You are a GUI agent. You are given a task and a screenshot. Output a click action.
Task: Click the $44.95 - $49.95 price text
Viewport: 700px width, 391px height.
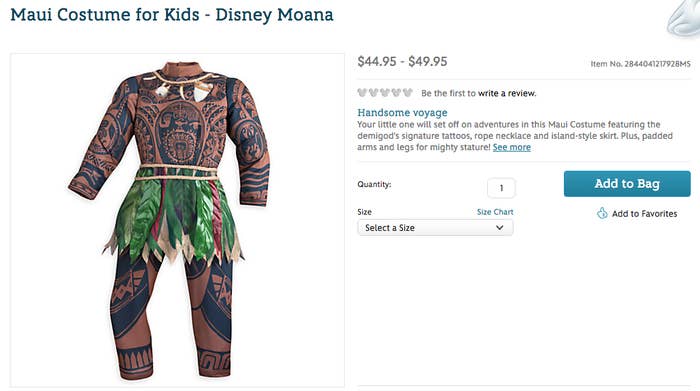click(402, 62)
